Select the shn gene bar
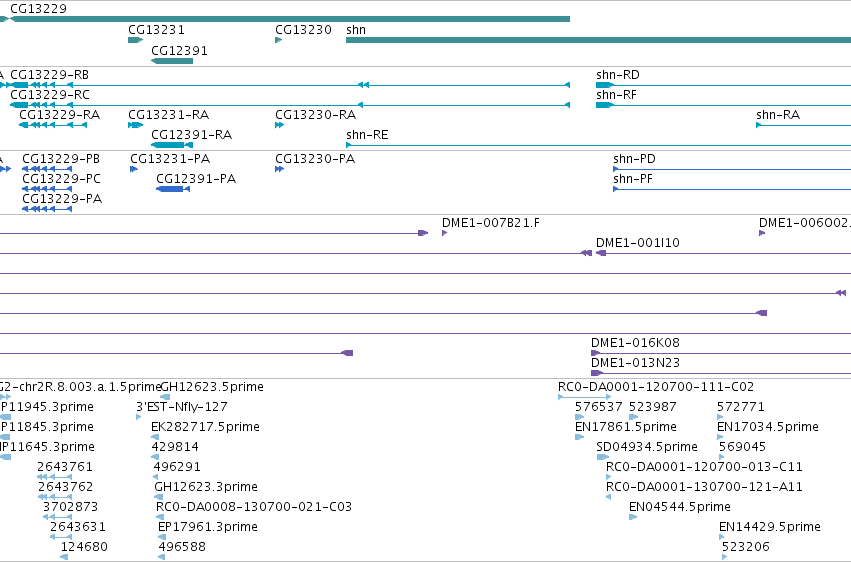The image size is (851, 562). pos(599,40)
